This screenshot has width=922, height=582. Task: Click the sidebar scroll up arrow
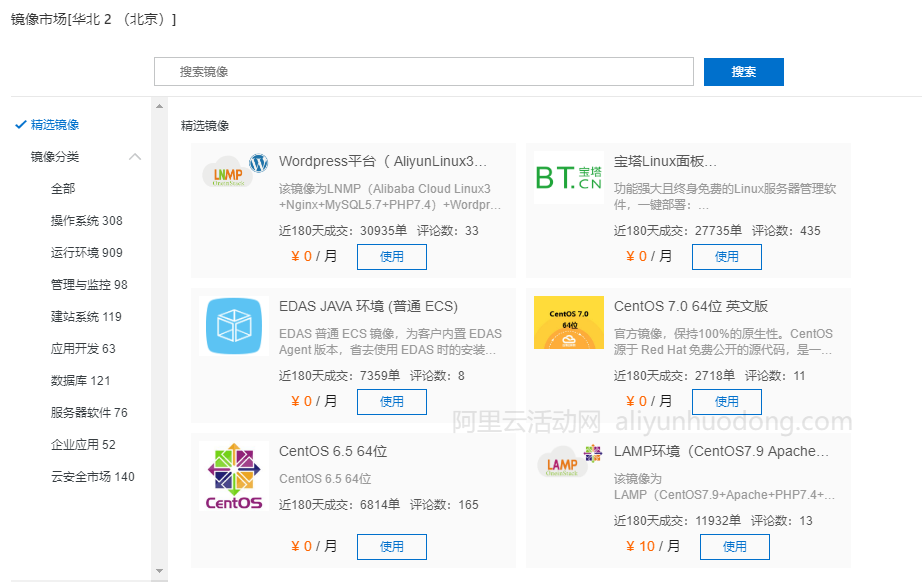point(159,106)
